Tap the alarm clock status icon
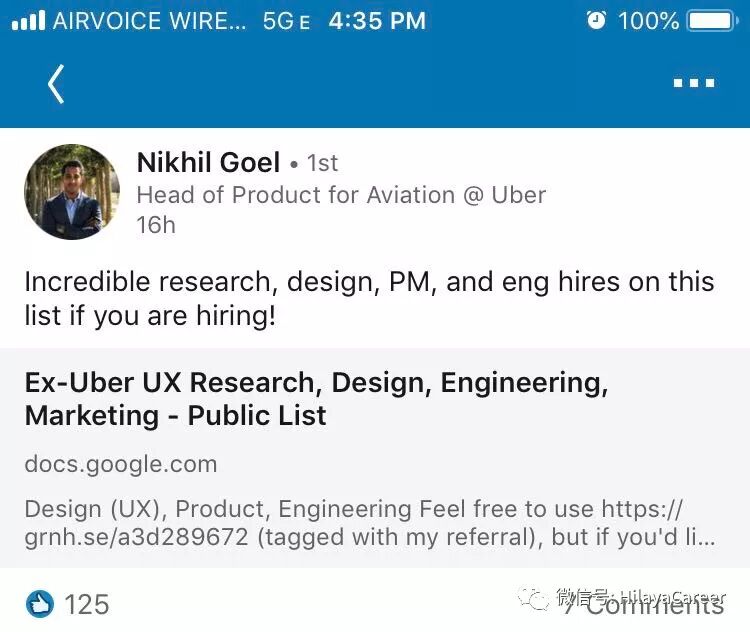This screenshot has height=632, width=750. (x=596, y=21)
